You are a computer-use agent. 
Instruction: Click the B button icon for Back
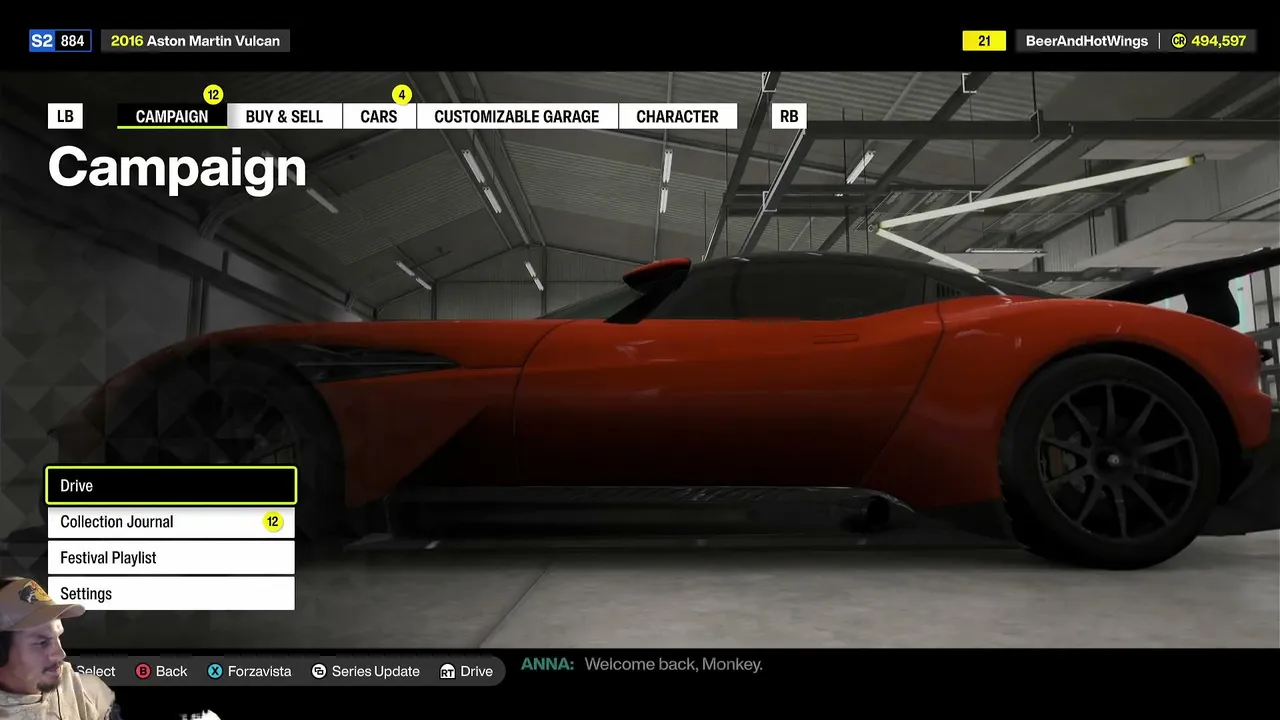(x=142, y=671)
